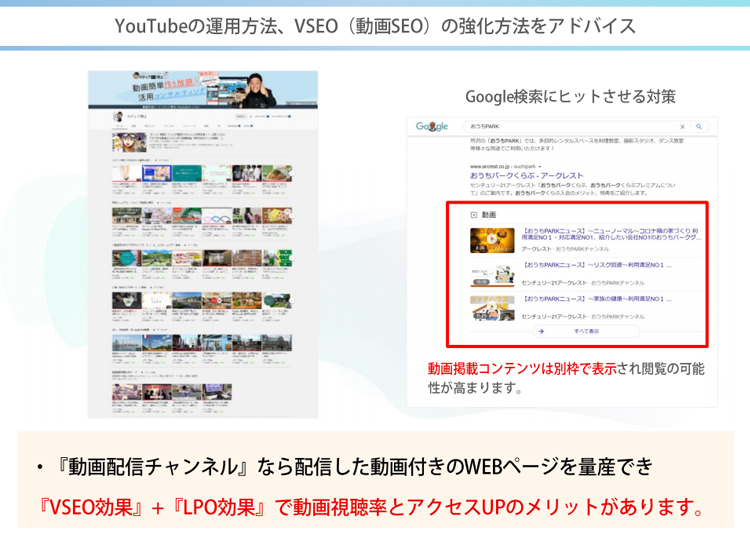Click the search box containing おうちPARK
Viewport: 750px width, 535px height.
[586, 127]
